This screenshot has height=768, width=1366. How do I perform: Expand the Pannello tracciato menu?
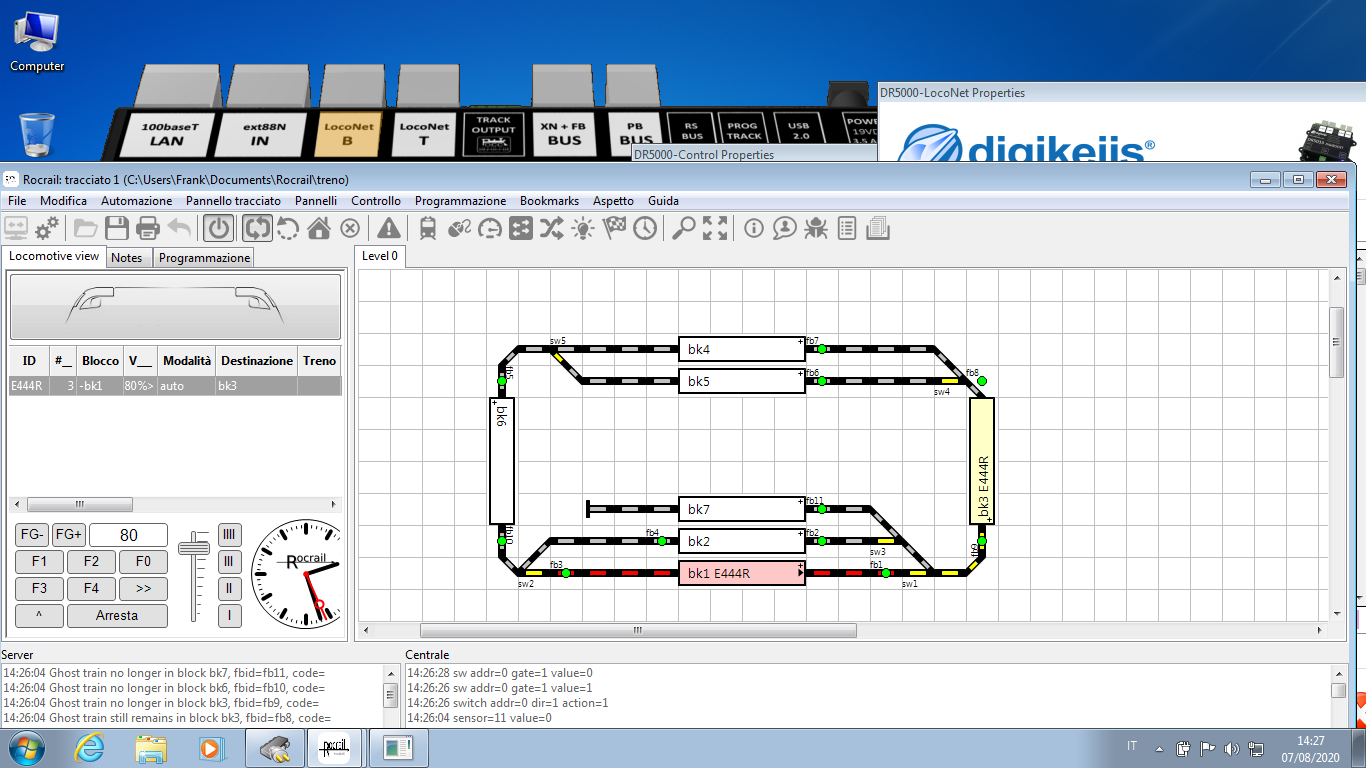tap(233, 201)
